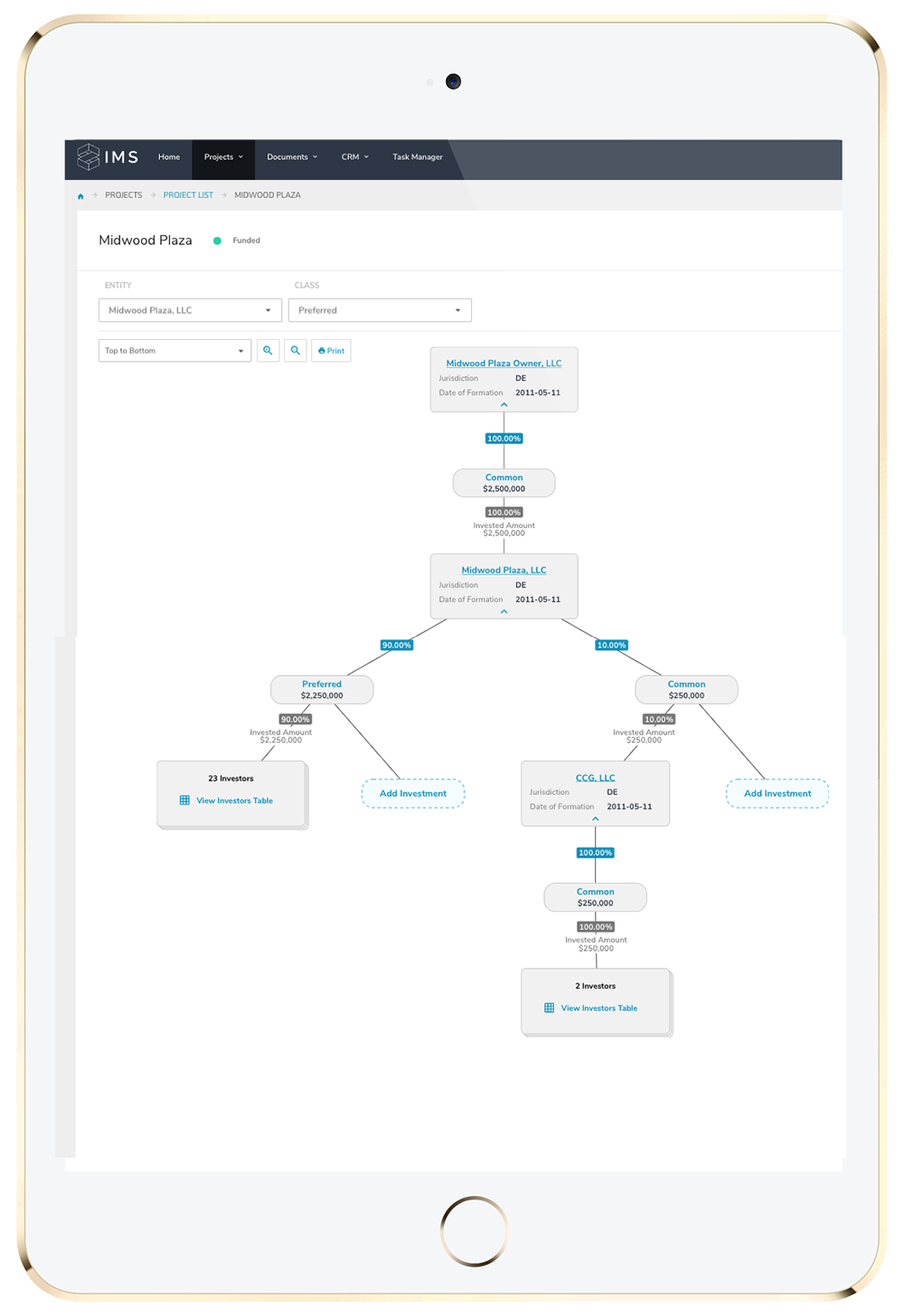The height and width of the screenshot is (1316, 904).
Task: Open the CCG, LLC entity link
Action: [595, 778]
